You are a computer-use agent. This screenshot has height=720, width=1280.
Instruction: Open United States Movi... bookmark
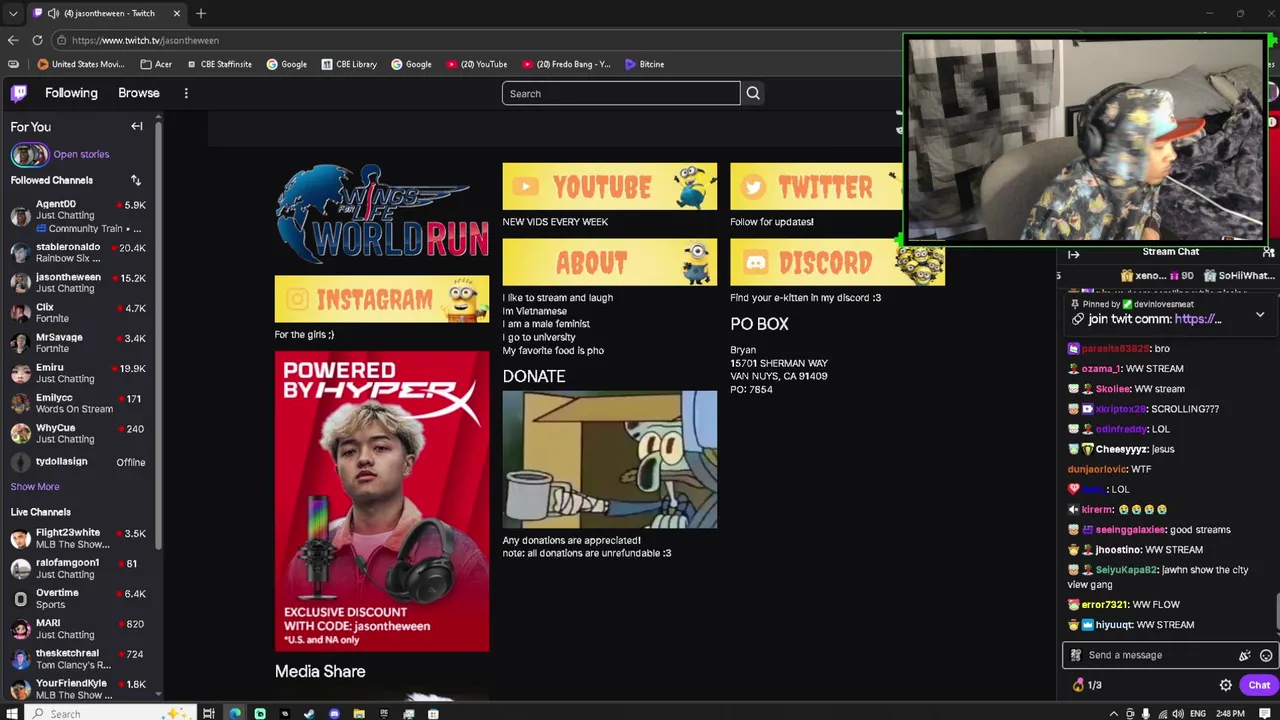click(x=81, y=64)
